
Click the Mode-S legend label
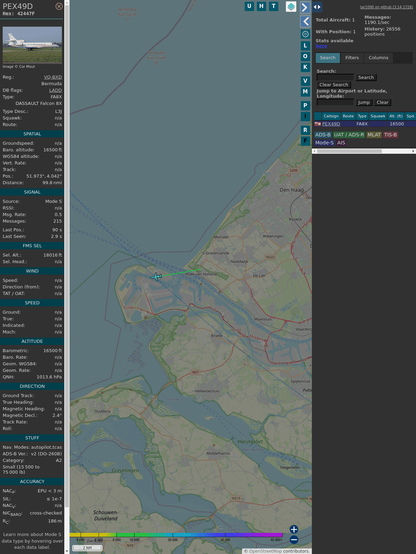coord(324,143)
